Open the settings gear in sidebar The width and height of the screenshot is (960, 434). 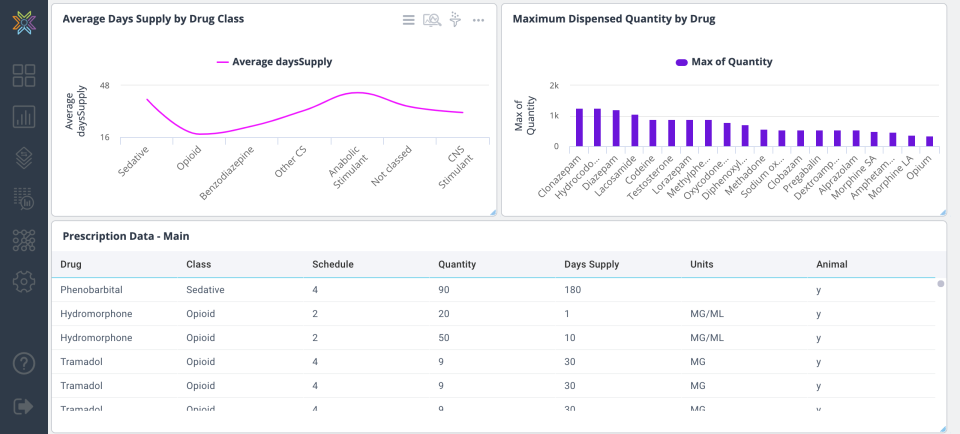24,282
